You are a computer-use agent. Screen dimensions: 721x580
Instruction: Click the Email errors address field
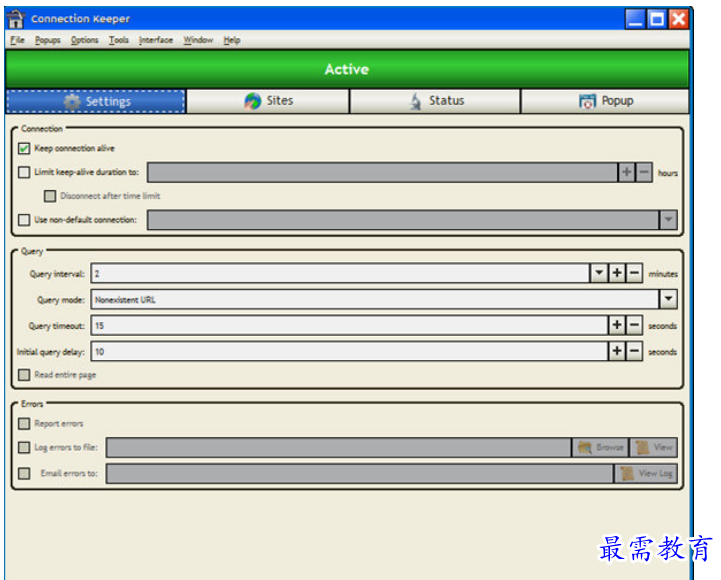pos(360,473)
